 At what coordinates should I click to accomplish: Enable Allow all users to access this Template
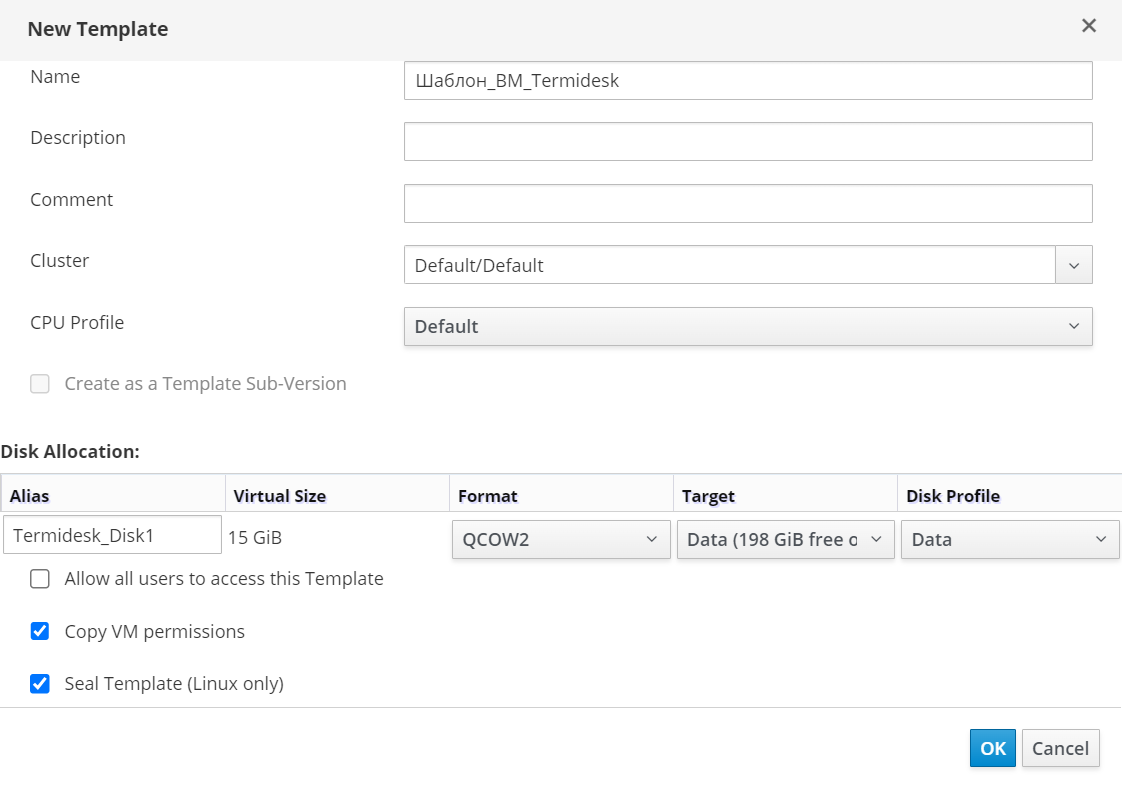coord(40,579)
